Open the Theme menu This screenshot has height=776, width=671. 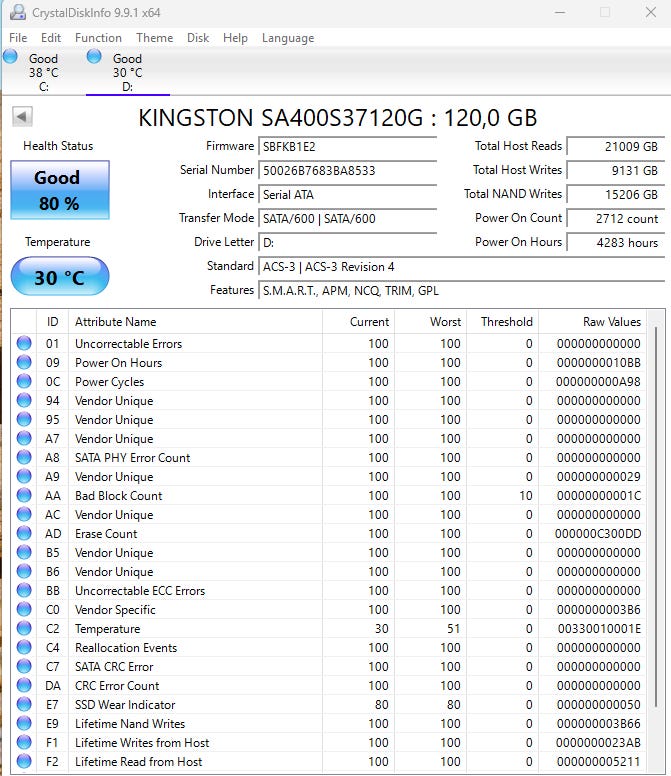pos(154,38)
